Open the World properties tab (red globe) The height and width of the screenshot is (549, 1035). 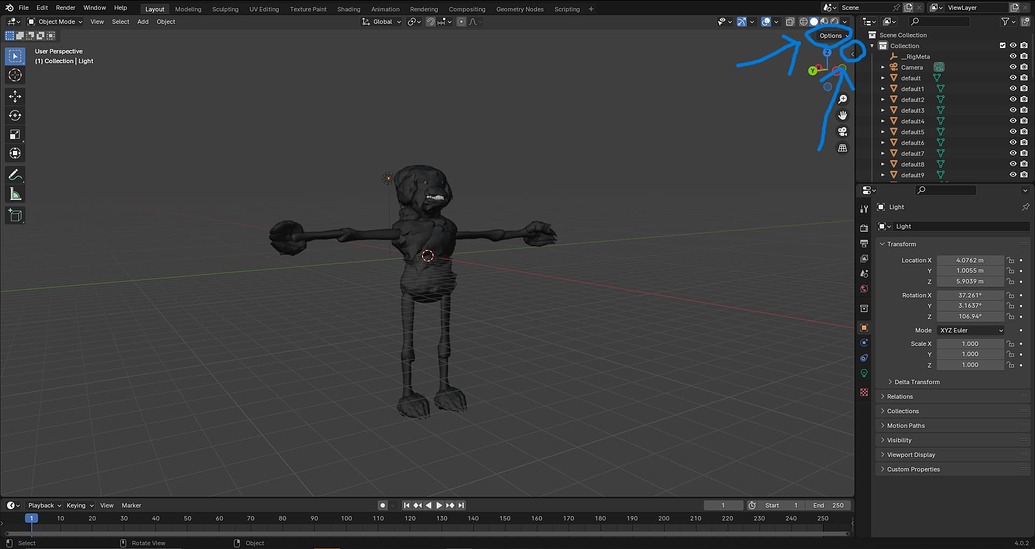pos(864,289)
